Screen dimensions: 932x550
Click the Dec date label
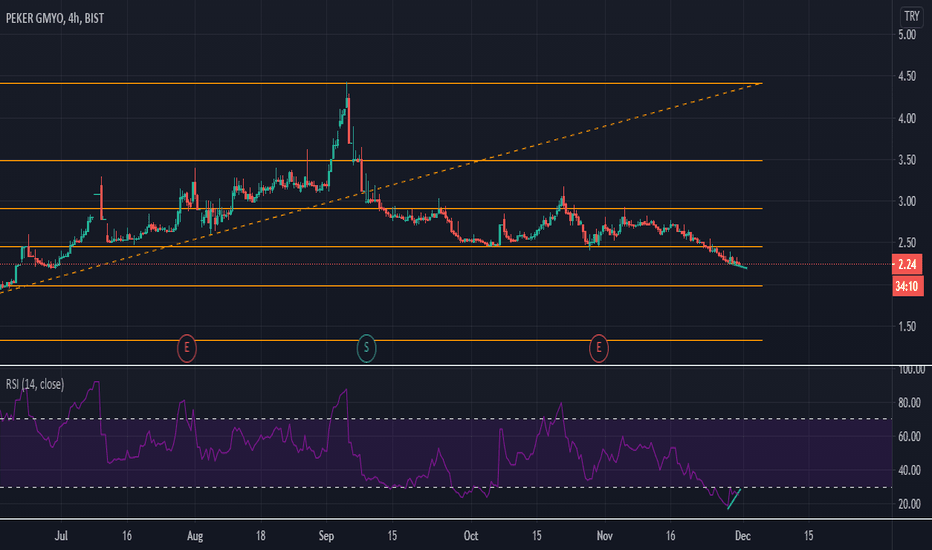coord(742,536)
